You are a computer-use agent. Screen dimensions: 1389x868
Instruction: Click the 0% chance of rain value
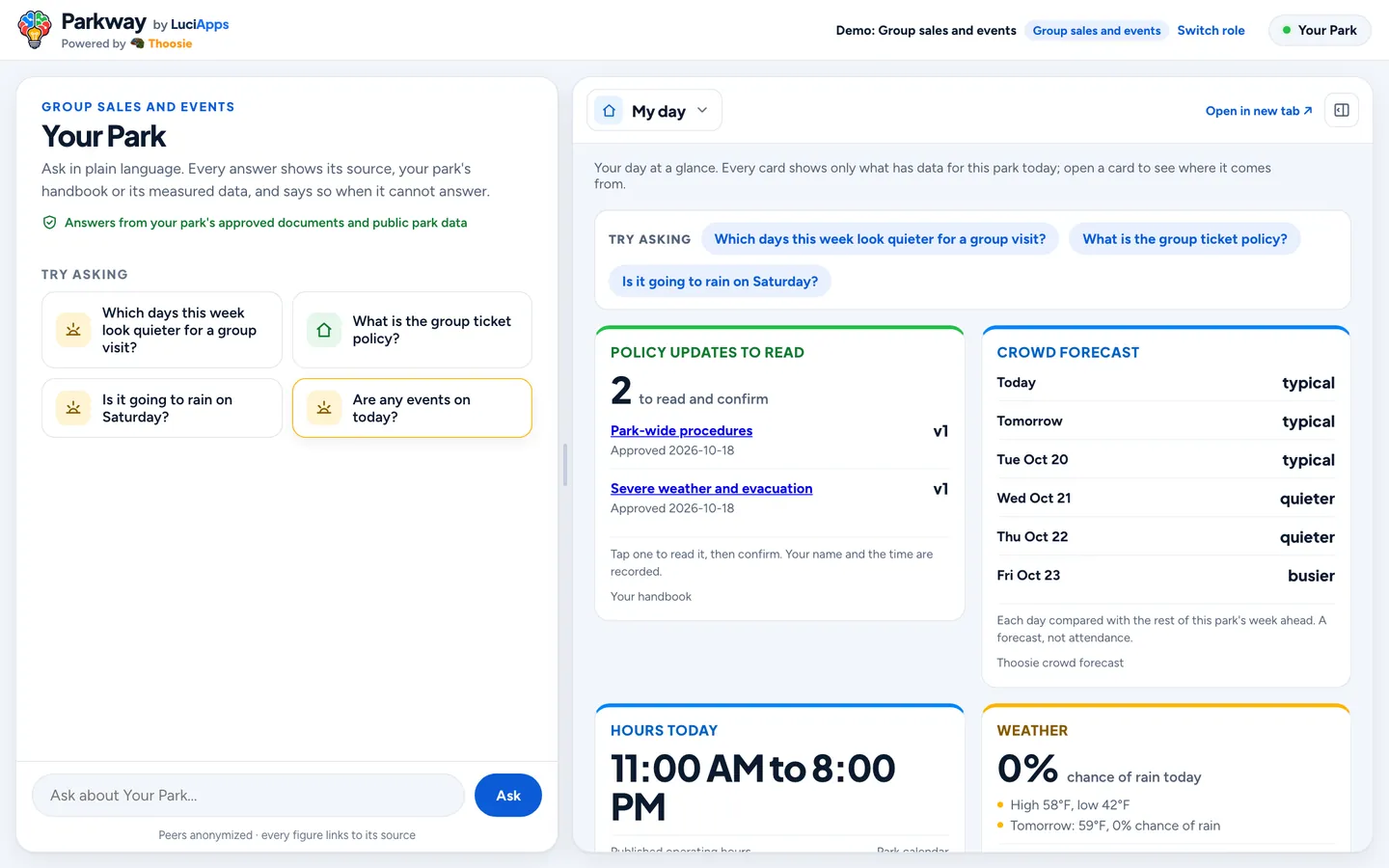click(x=1027, y=769)
